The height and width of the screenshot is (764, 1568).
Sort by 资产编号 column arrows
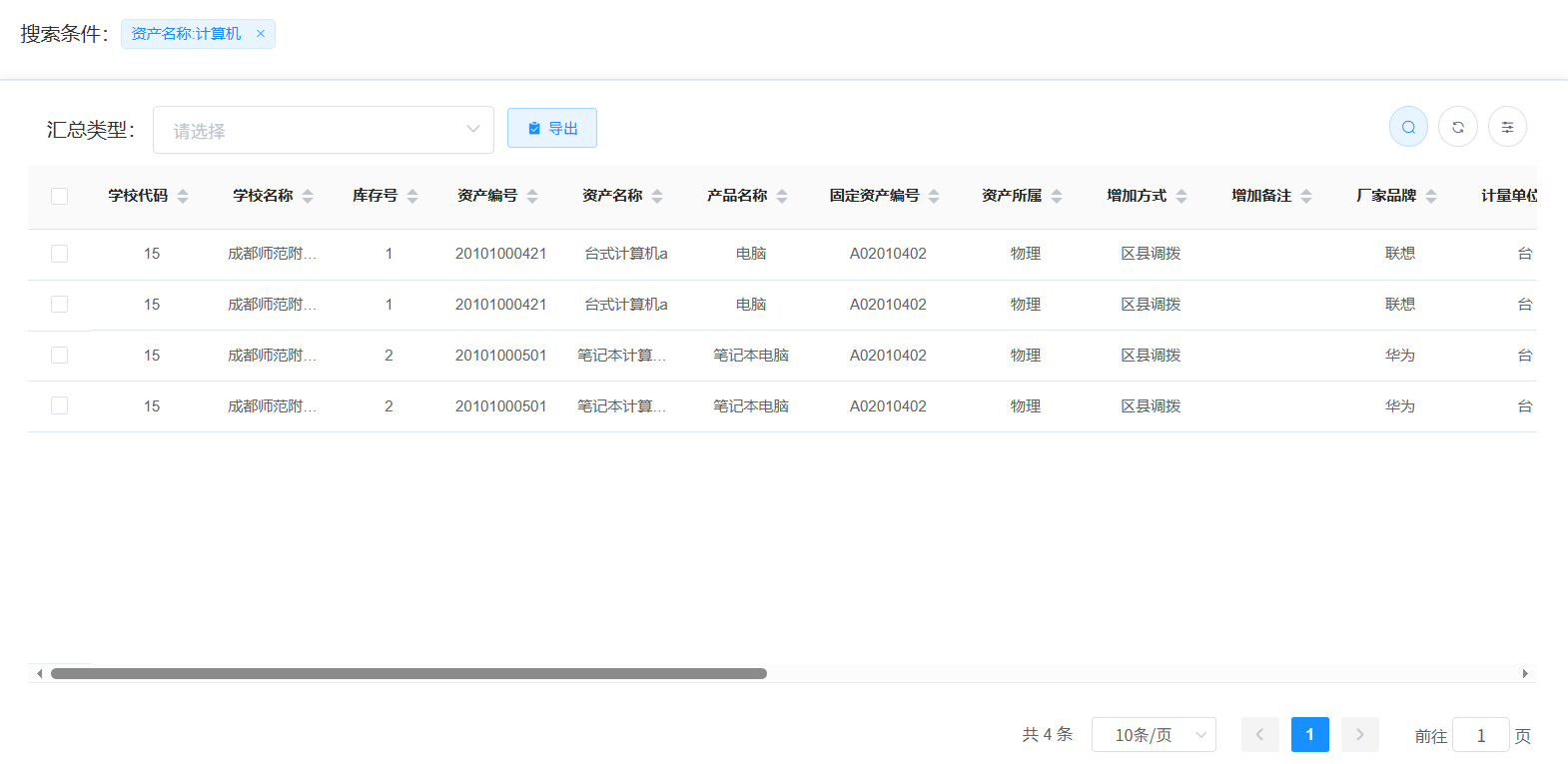[x=532, y=196]
